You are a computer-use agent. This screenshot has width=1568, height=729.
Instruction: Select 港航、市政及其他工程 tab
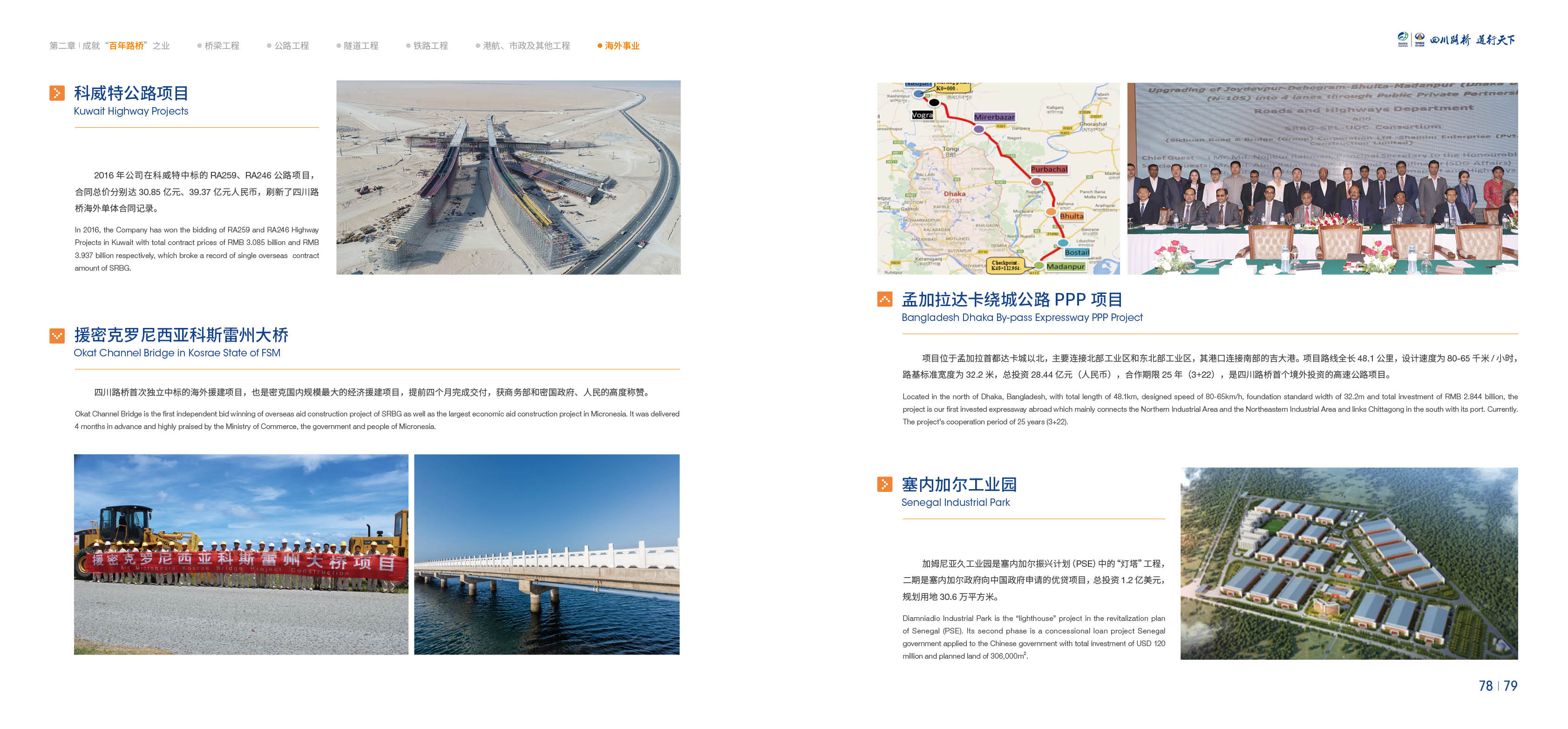[526, 46]
